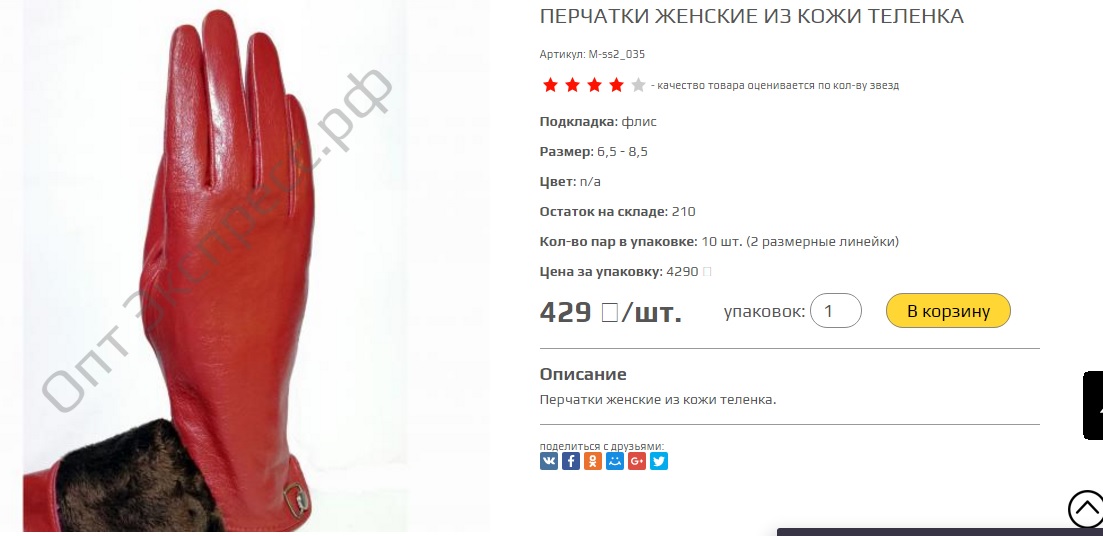The image size is (1103, 536).
Task: Click the 429 per piece price
Action: [611, 312]
